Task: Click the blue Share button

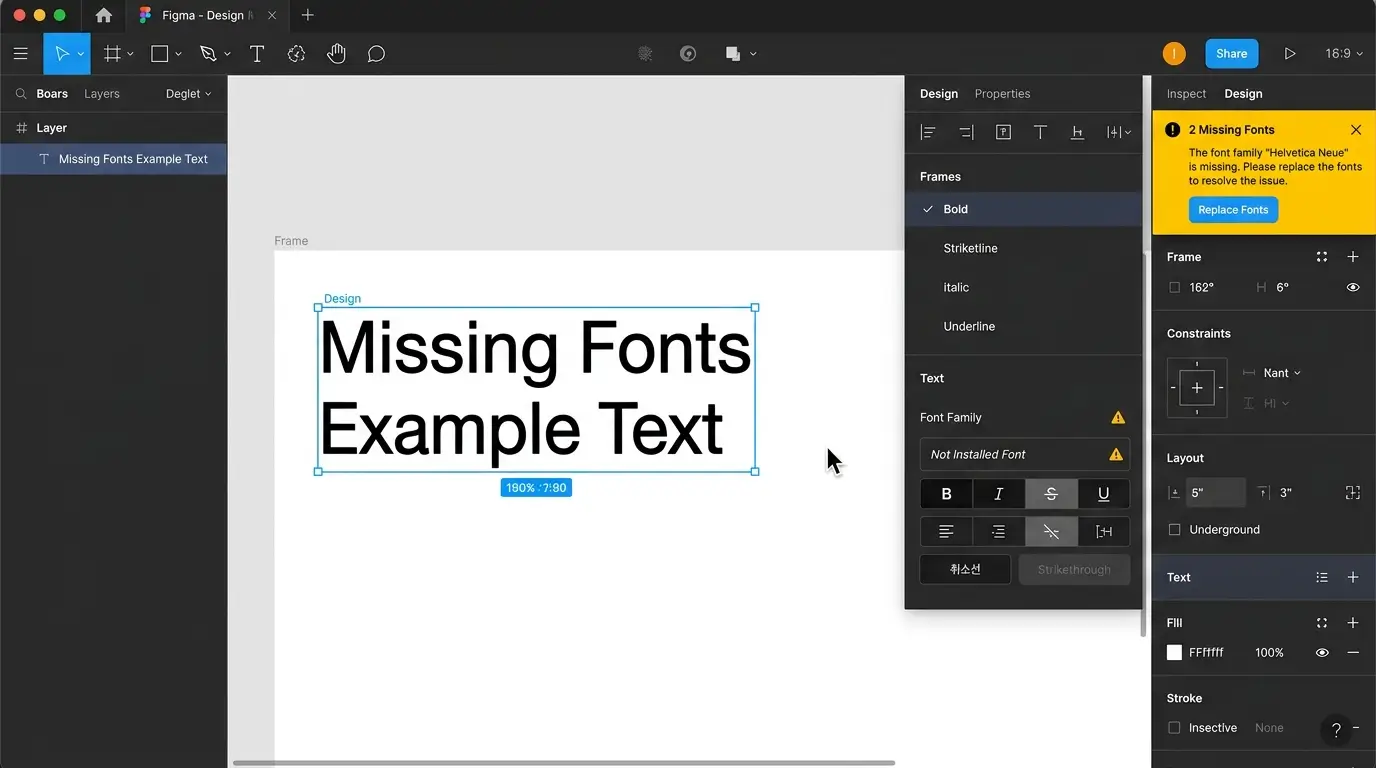Action: (1231, 54)
